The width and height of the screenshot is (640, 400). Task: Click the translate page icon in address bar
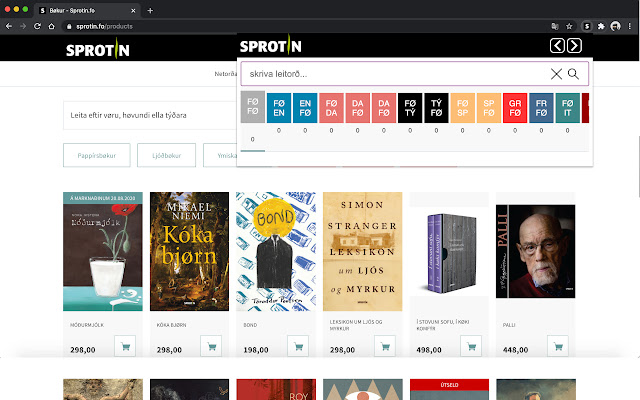(x=555, y=26)
